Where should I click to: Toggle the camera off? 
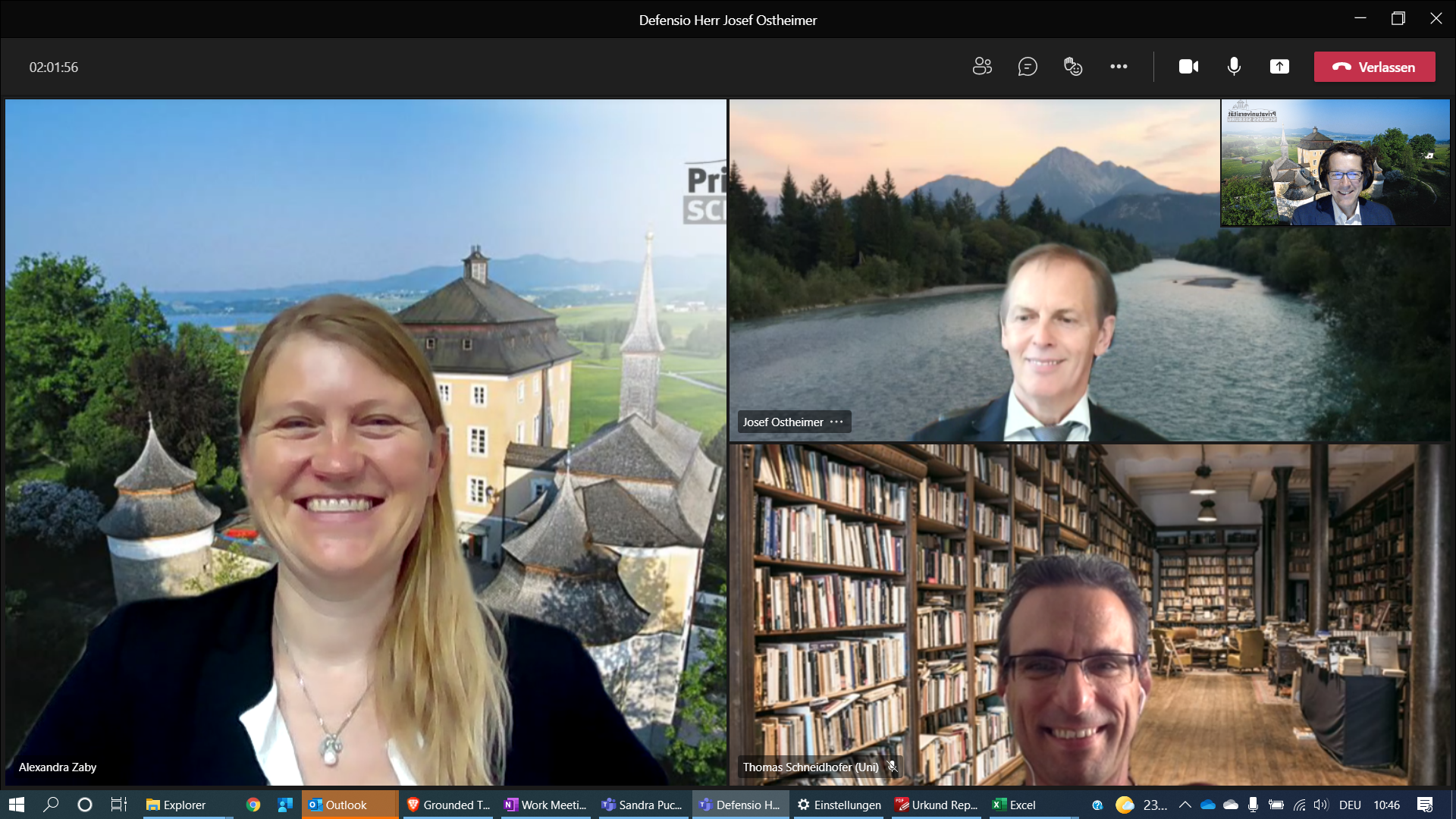pos(1188,67)
